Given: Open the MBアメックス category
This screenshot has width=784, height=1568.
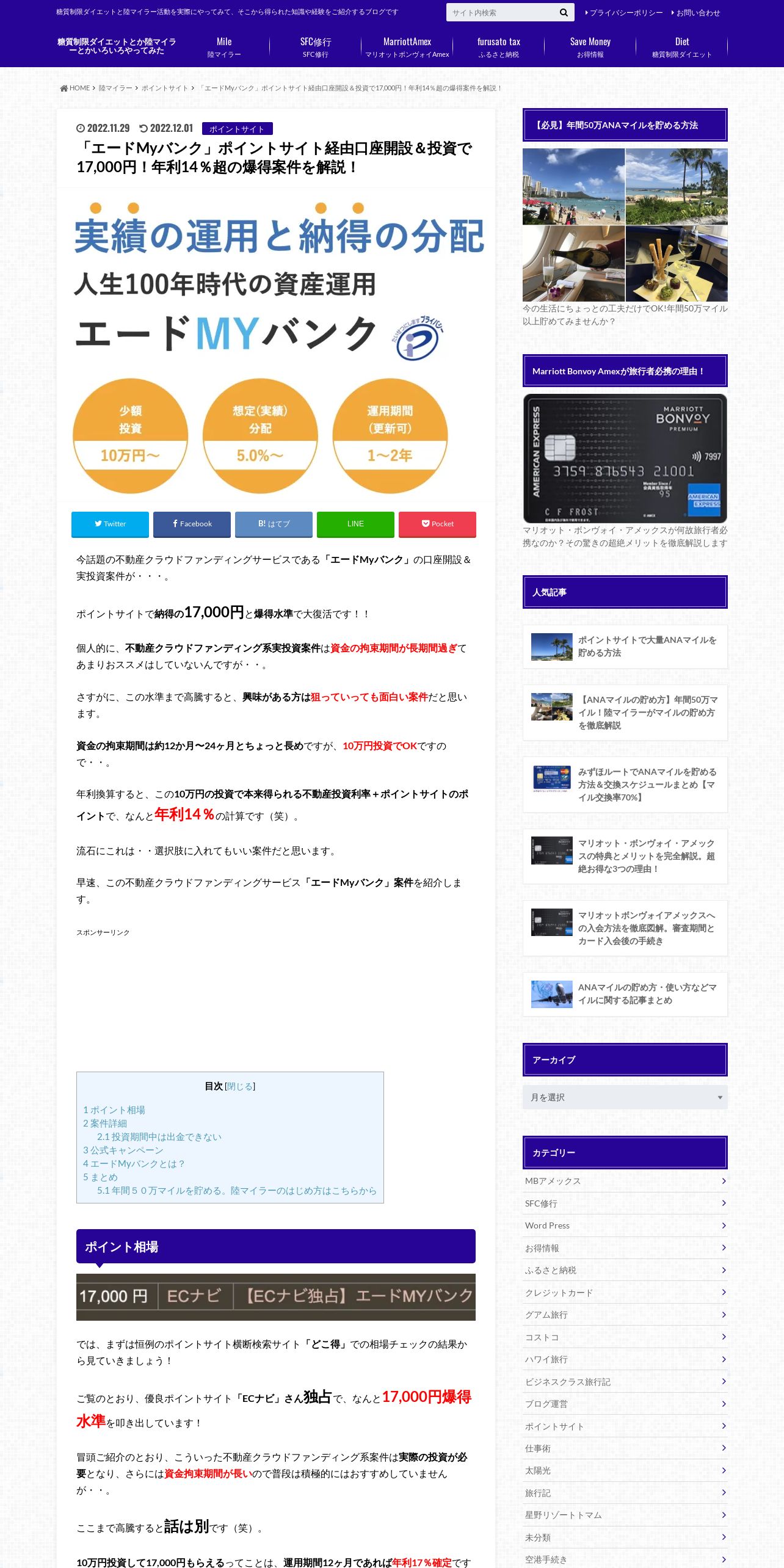Looking at the screenshot, I should pos(625,1181).
